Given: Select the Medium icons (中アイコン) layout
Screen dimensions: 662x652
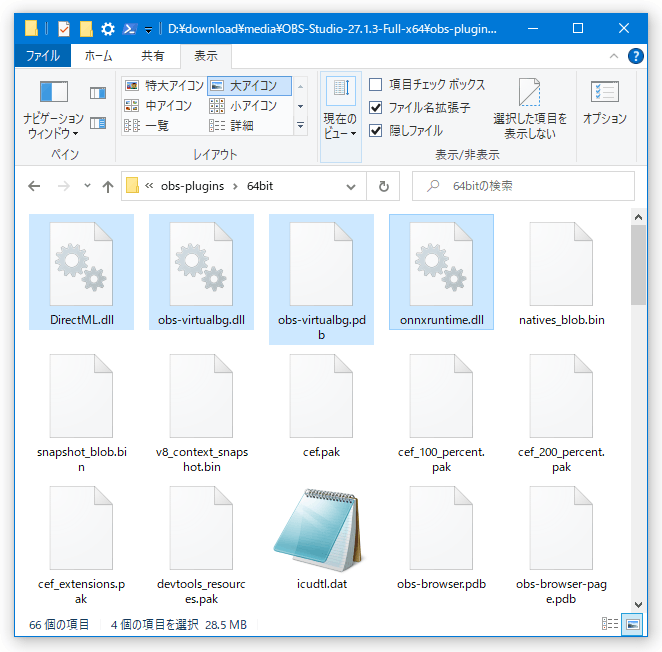Looking at the screenshot, I should click(x=159, y=106).
